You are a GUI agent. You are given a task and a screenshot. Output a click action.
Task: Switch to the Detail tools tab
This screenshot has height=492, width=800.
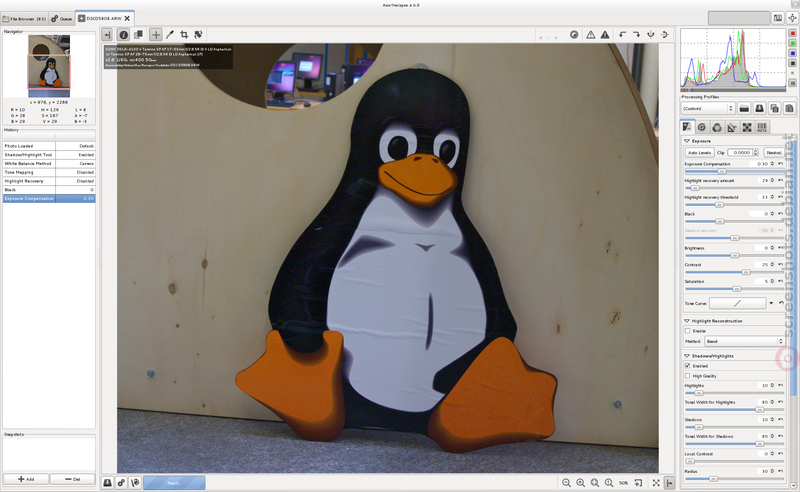coord(702,127)
